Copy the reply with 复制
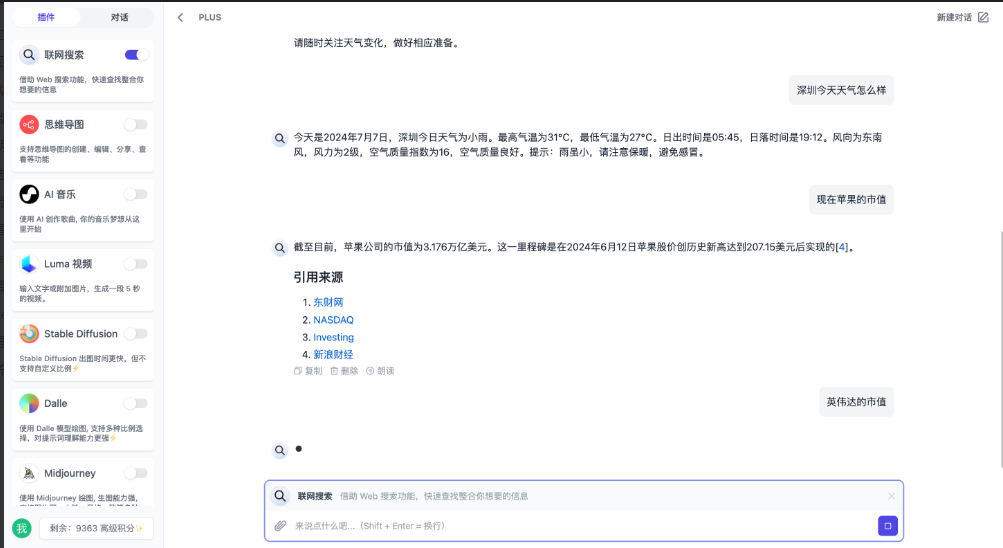The width and height of the screenshot is (1003, 548). pyautogui.click(x=308, y=371)
